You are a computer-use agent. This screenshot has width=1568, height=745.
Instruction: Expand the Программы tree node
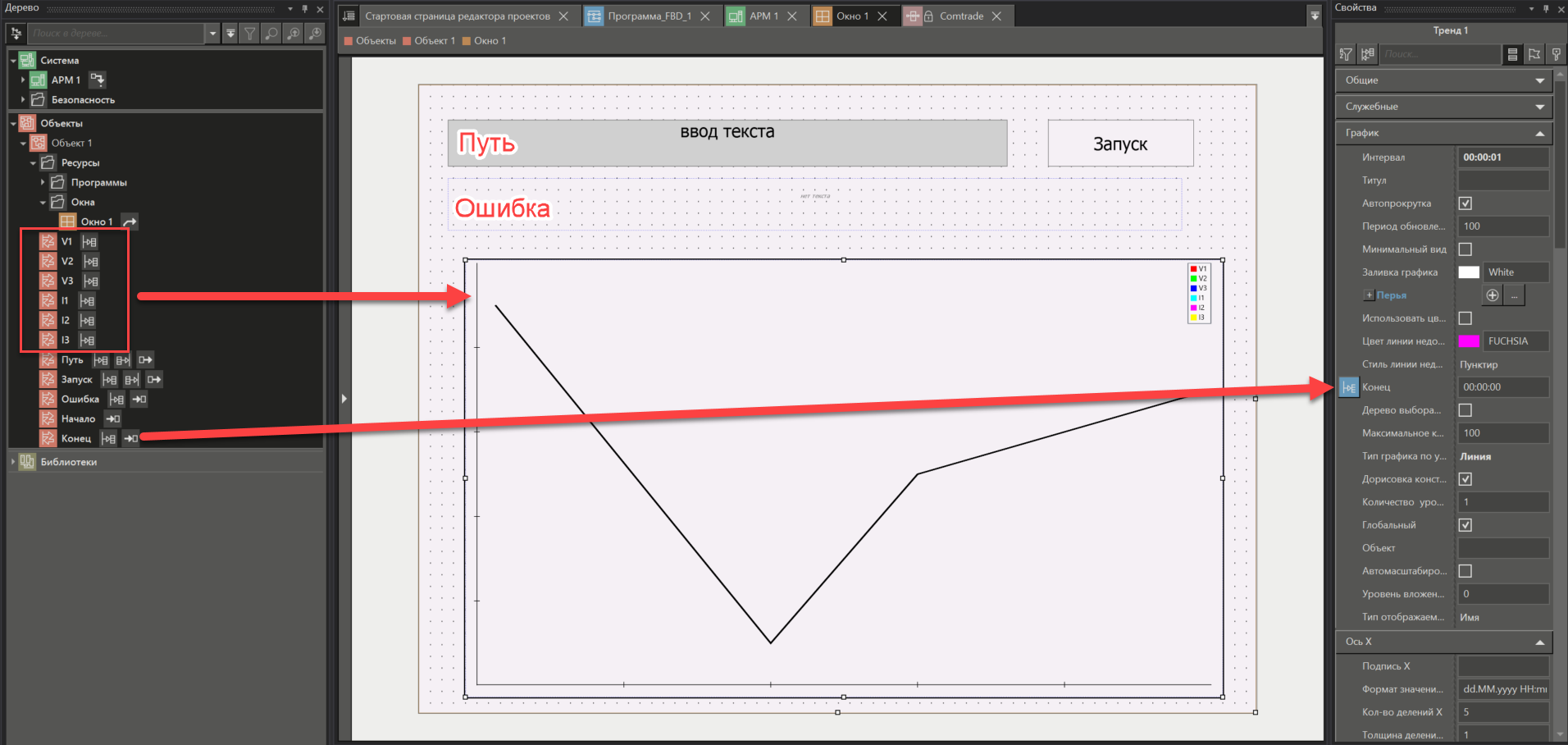43,182
